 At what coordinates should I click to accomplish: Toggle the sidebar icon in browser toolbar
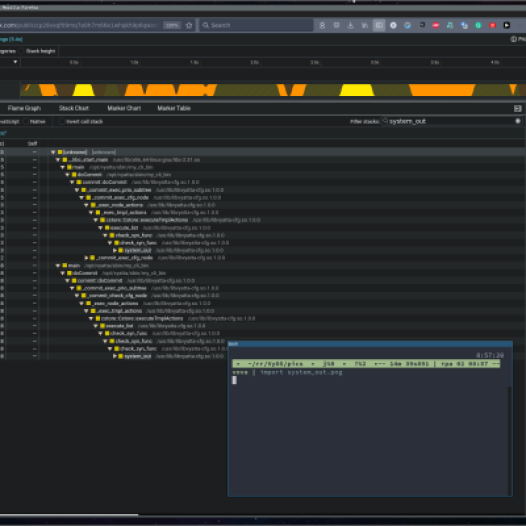(x=379, y=25)
